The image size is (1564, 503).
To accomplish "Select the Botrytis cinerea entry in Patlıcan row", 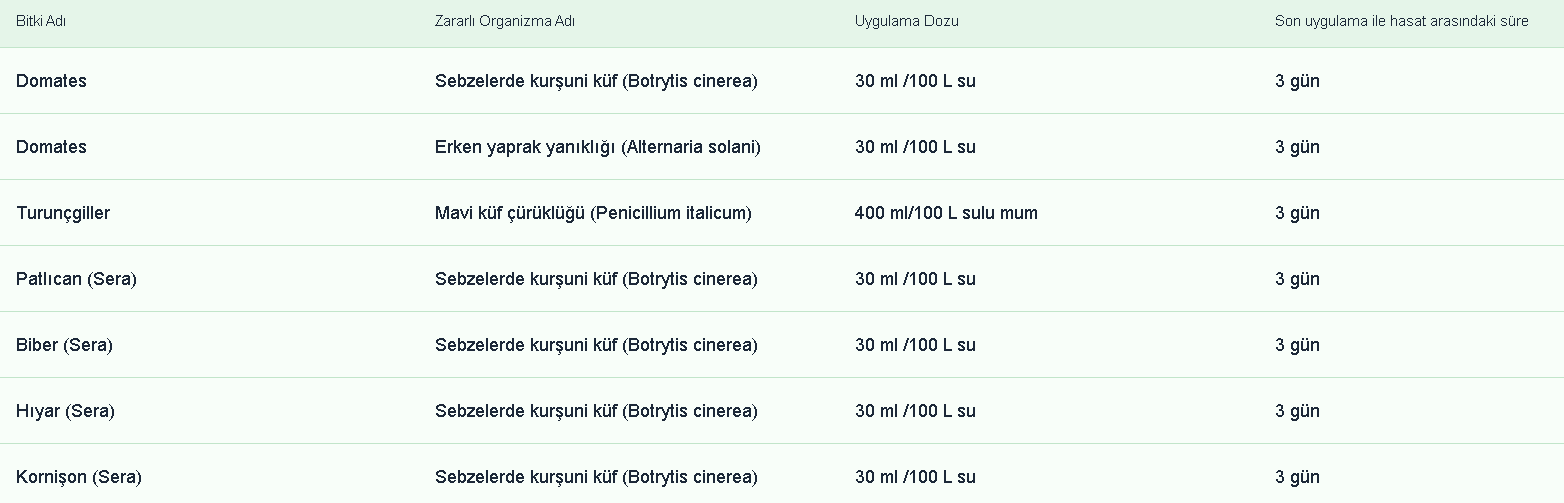I will 596,279.
